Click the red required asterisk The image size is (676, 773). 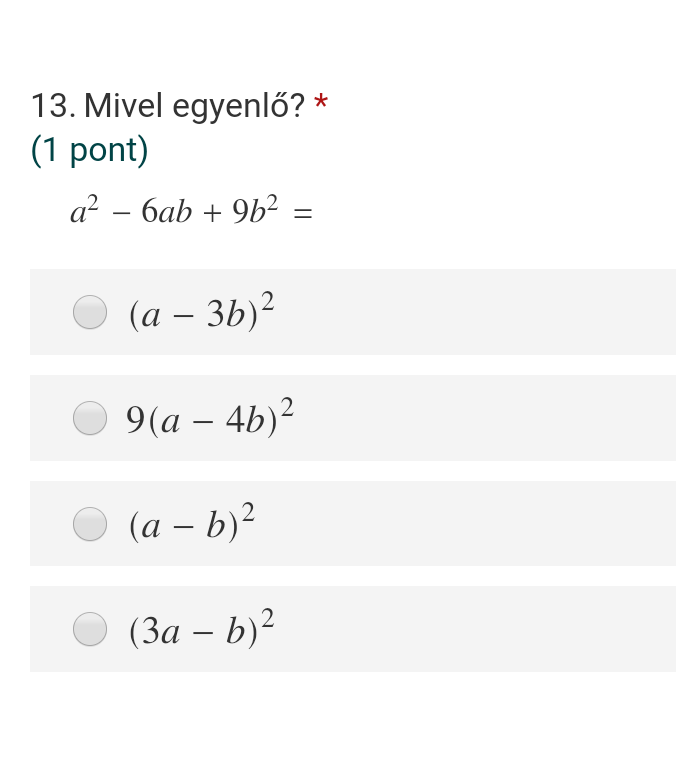[321, 102]
